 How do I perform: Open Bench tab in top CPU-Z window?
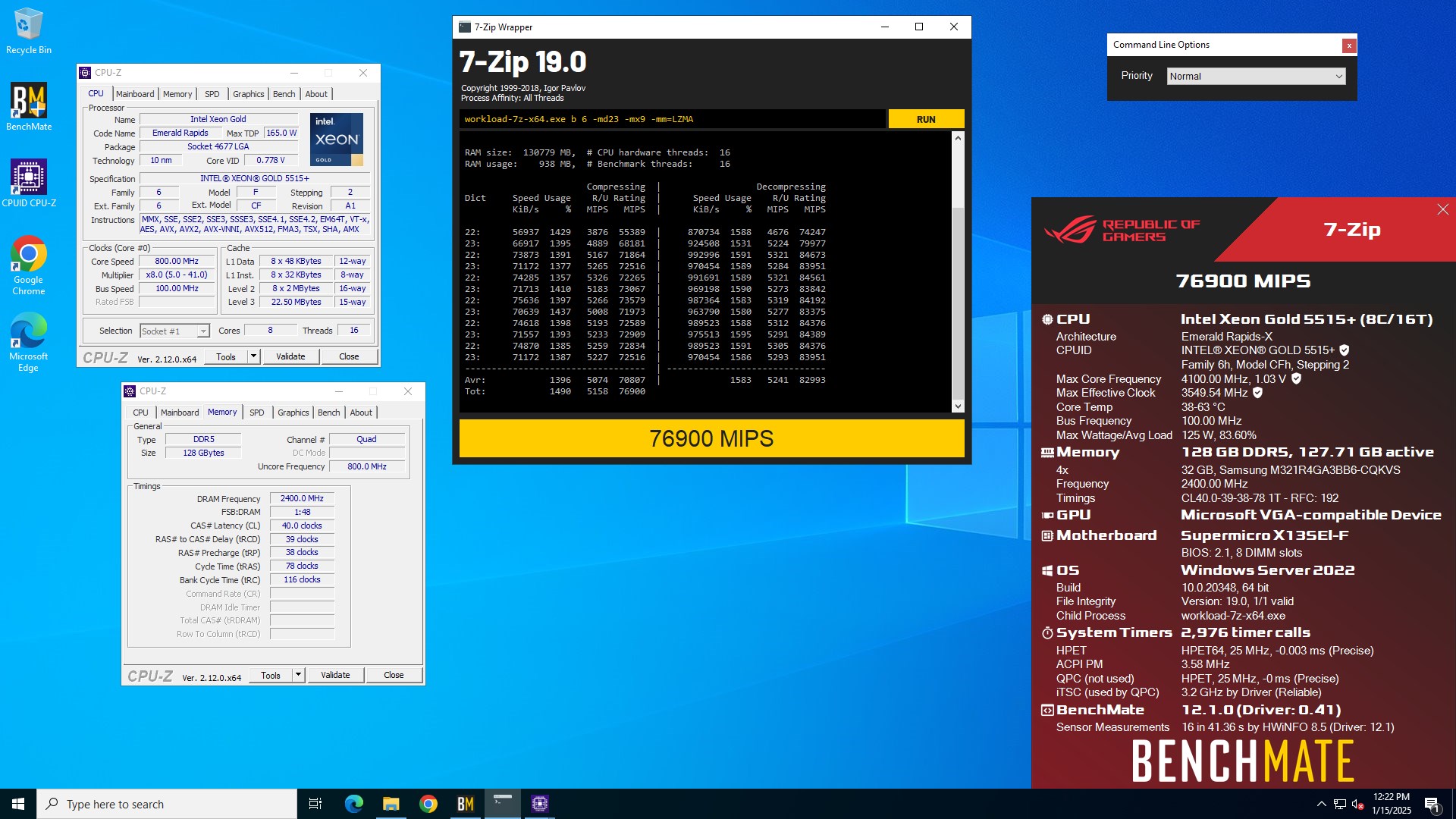pos(284,94)
